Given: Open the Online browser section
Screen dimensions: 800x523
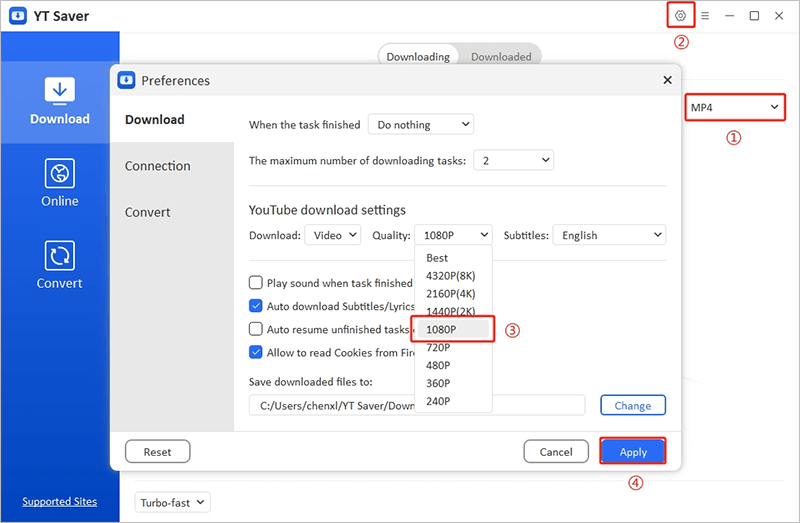Looking at the screenshot, I should [60, 183].
